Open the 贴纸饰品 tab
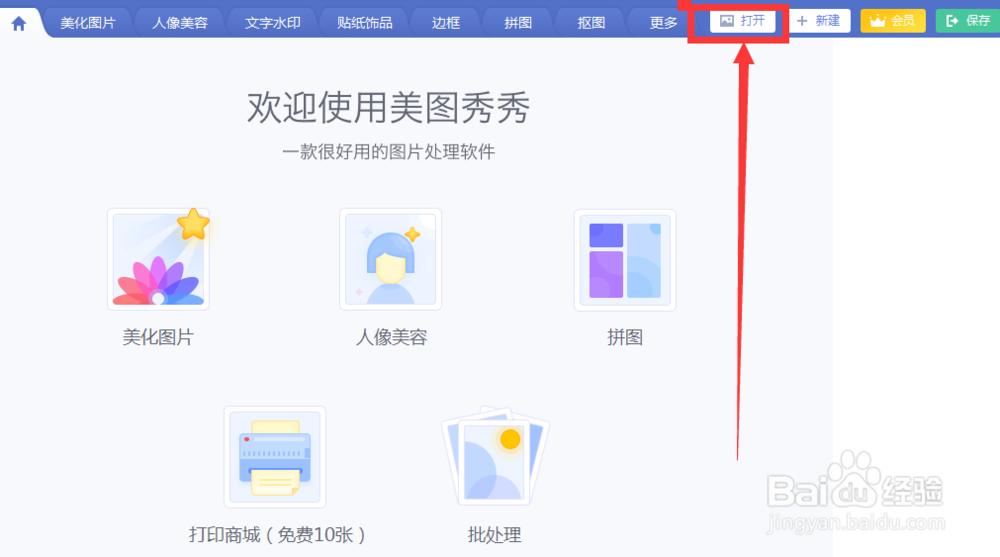This screenshot has height=557, width=1000. point(364,23)
